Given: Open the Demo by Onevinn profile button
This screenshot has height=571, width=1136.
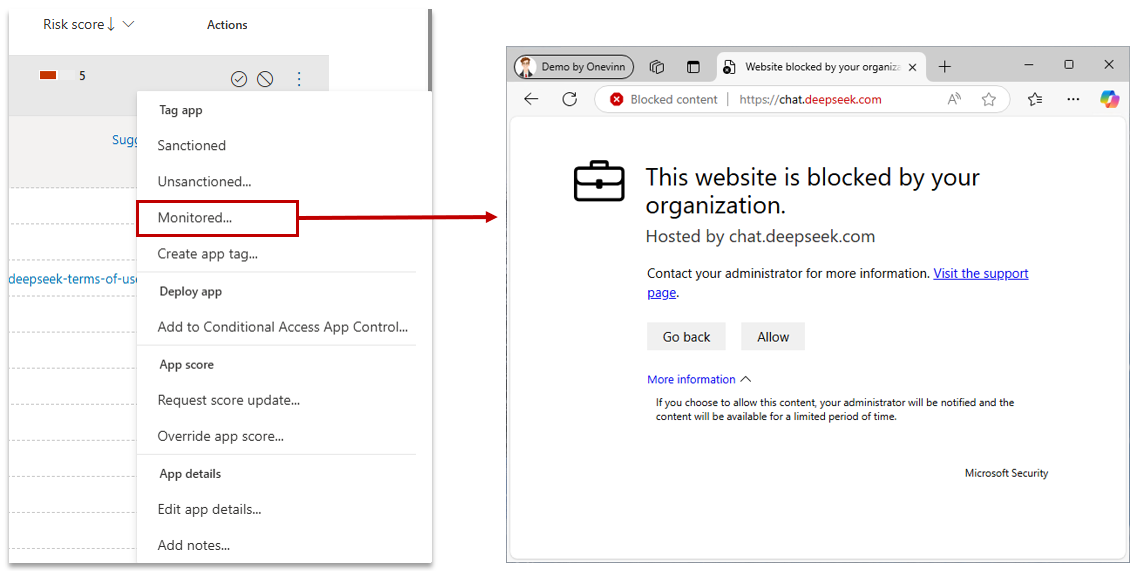Looking at the screenshot, I should [x=574, y=67].
